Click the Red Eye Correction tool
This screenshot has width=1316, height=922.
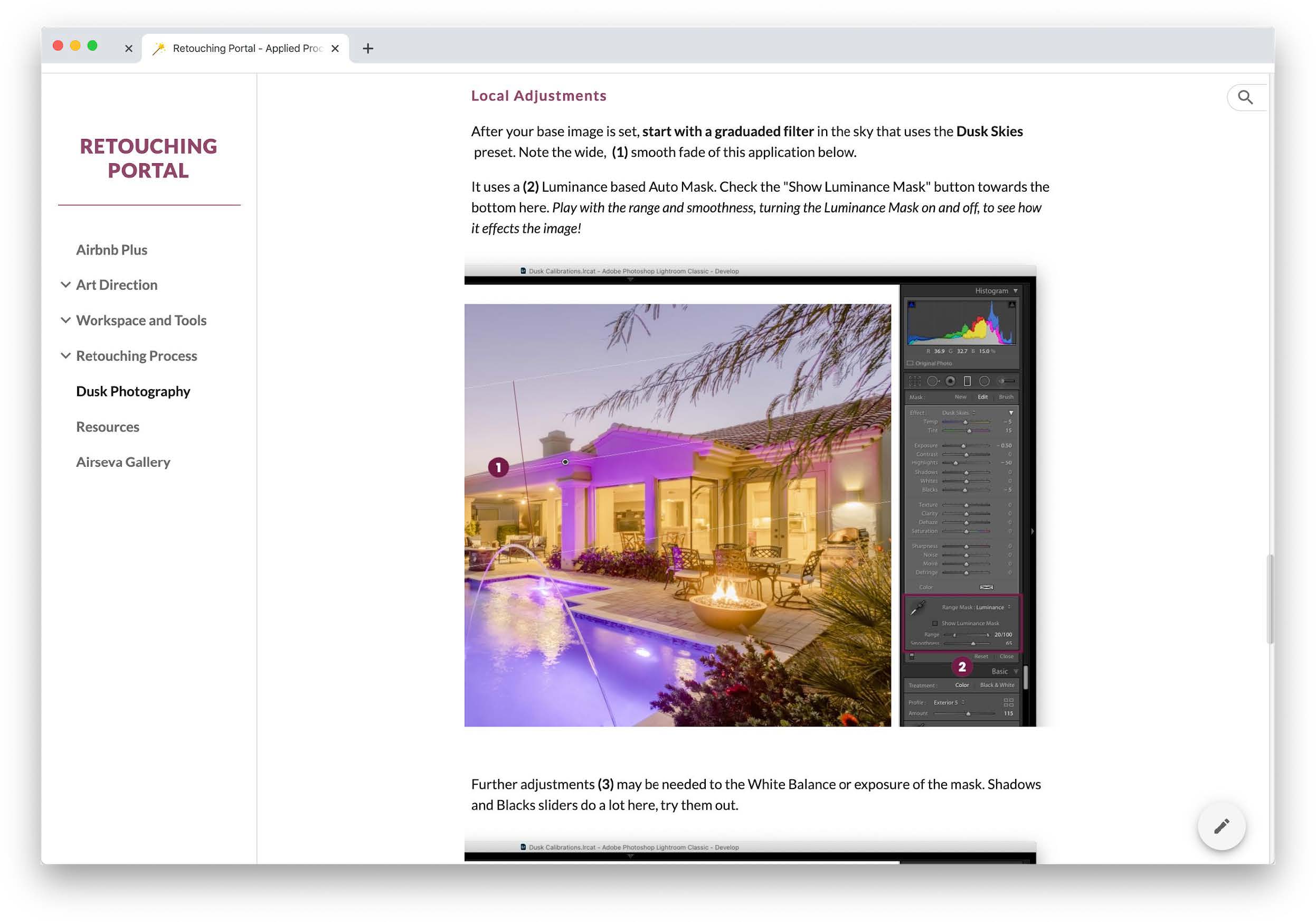point(950,381)
